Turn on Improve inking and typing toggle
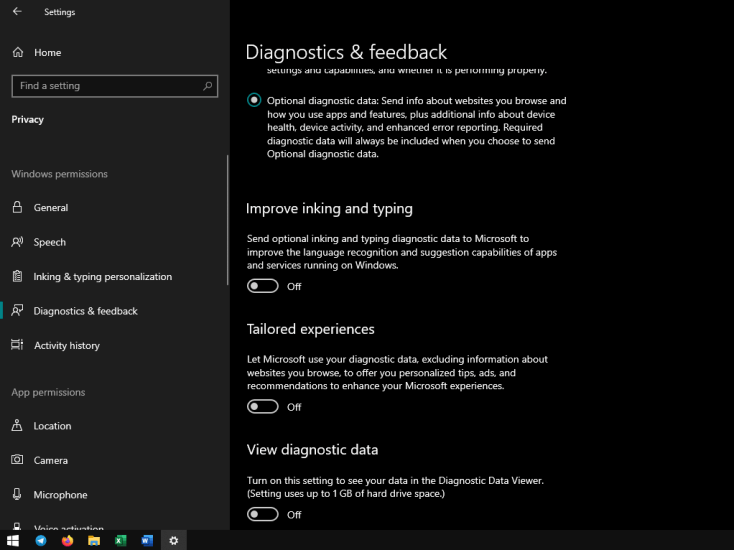The height and width of the screenshot is (550, 734). click(x=263, y=286)
